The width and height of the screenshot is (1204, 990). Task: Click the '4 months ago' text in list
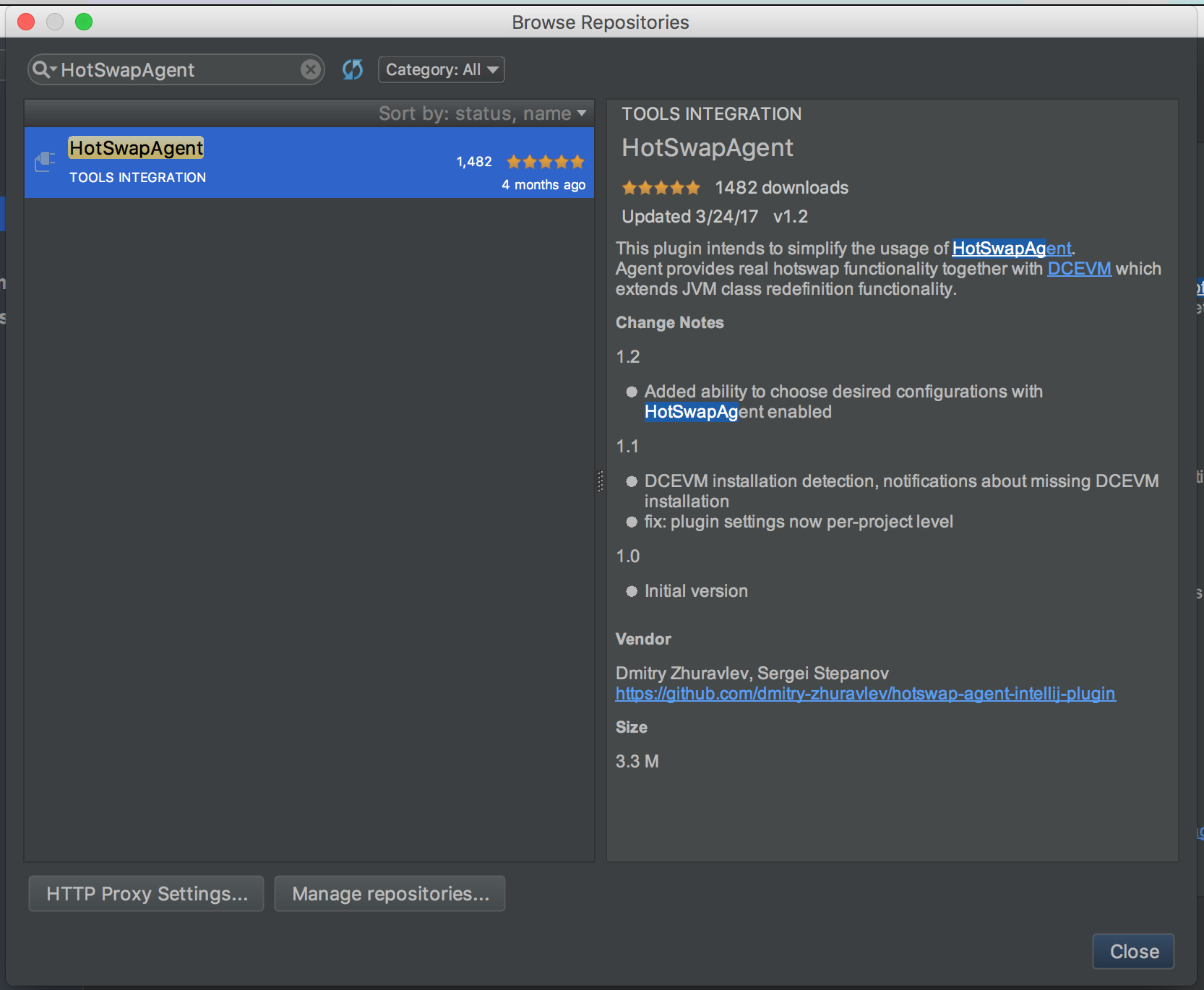point(543,184)
